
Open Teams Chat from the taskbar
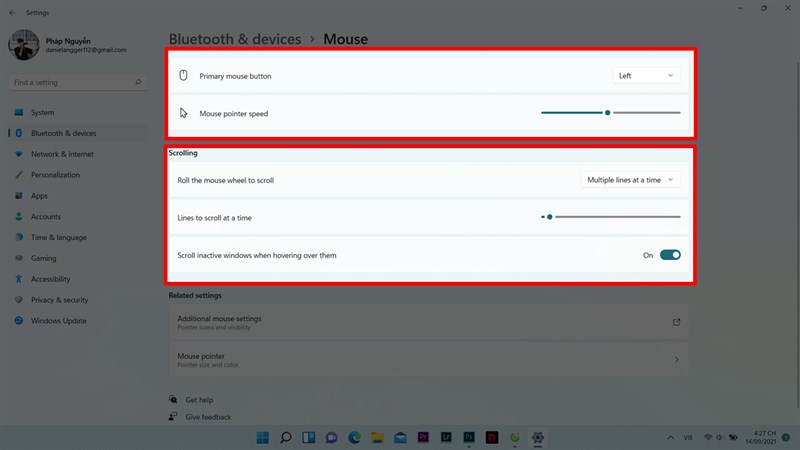click(332, 437)
